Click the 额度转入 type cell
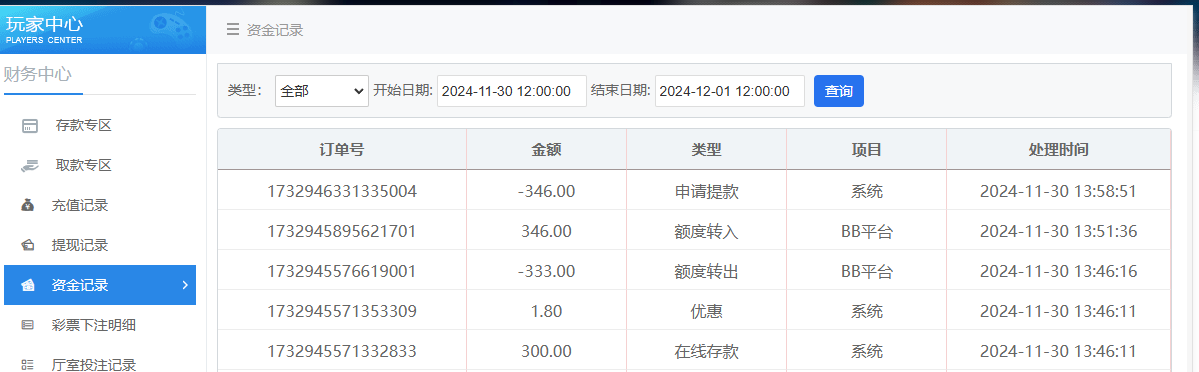This screenshot has height=372, width=1199. [706, 231]
